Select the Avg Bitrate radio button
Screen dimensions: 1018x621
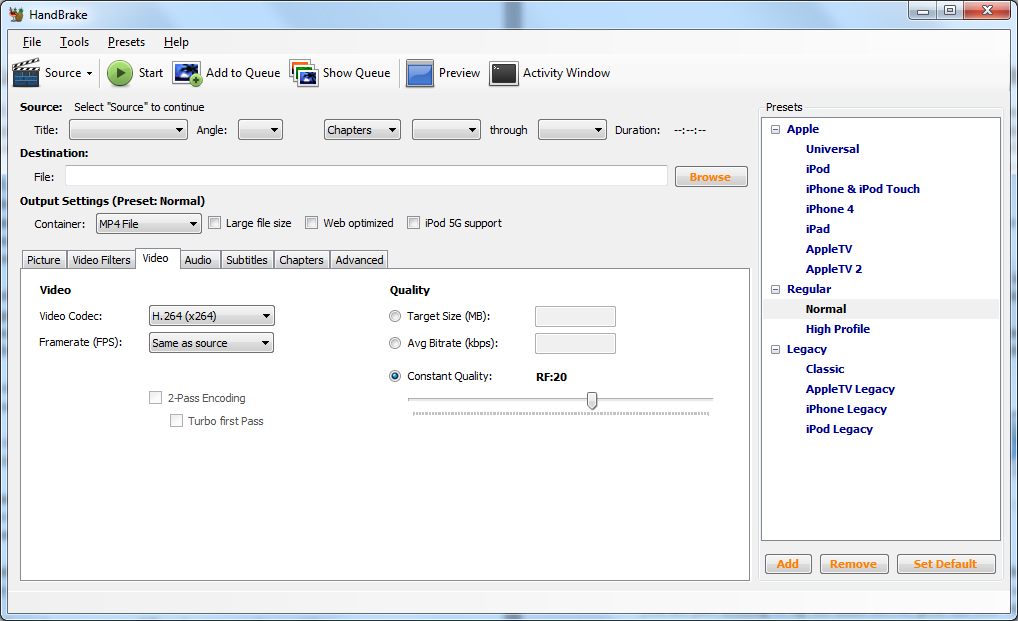click(395, 343)
